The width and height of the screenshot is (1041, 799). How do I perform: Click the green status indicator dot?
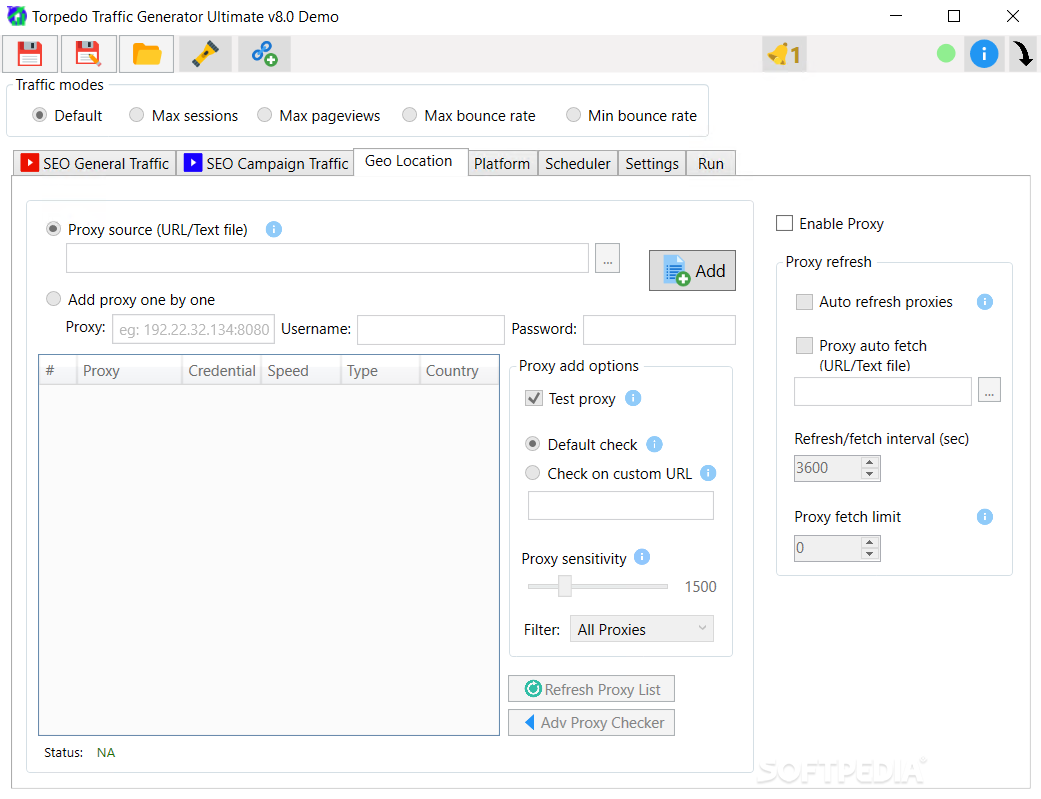[945, 53]
